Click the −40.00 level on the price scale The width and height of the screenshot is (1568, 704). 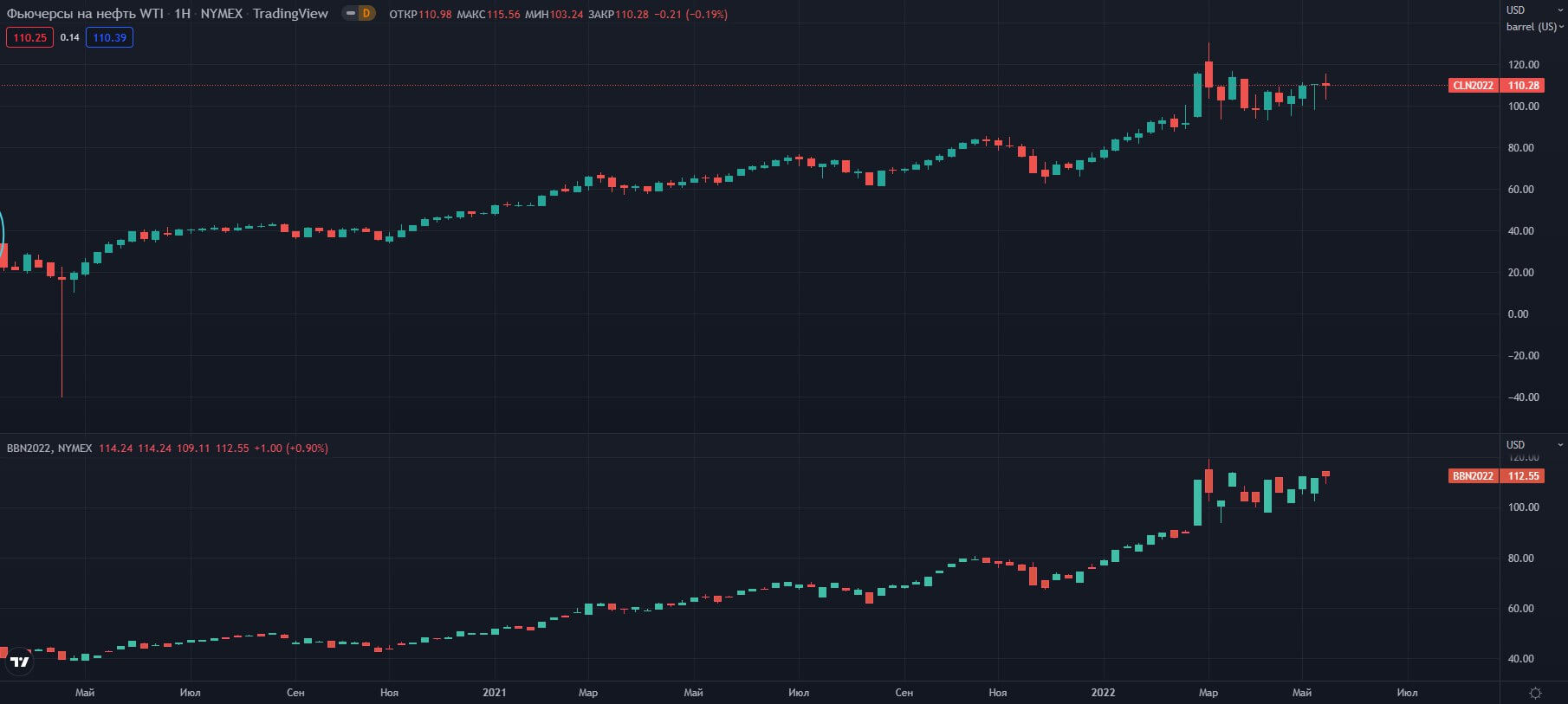tap(1523, 397)
